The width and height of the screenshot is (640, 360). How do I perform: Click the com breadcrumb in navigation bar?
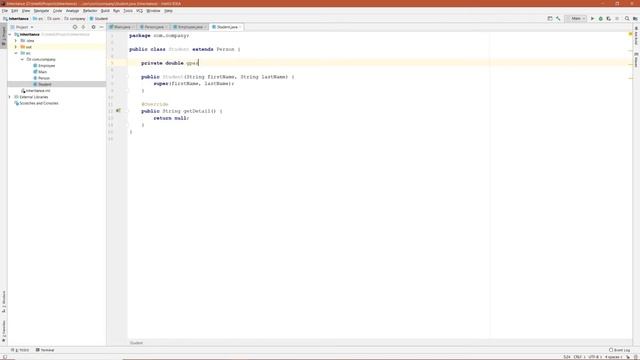click(53, 19)
